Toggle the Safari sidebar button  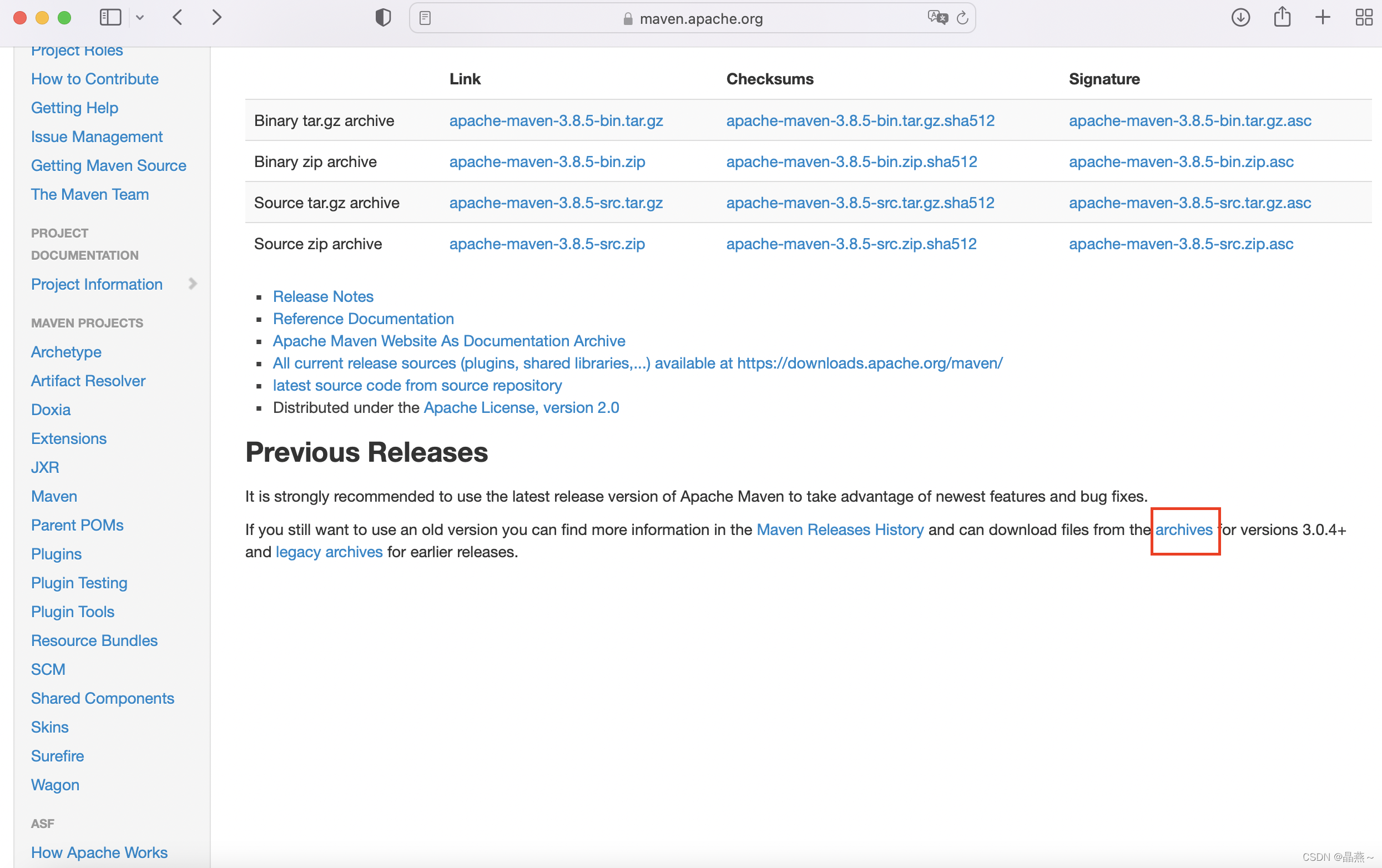tap(110, 18)
